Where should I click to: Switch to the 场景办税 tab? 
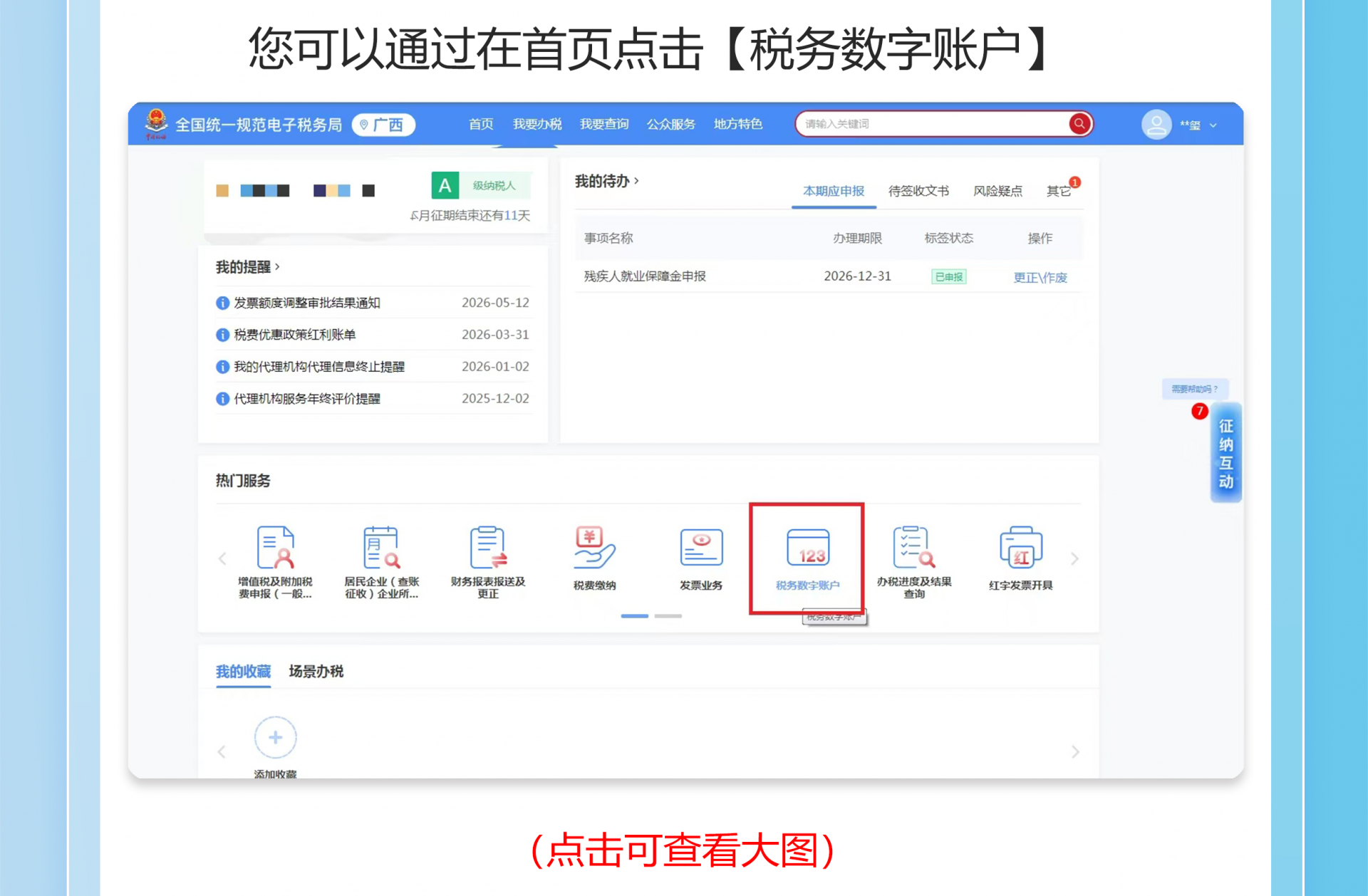pyautogui.click(x=316, y=671)
